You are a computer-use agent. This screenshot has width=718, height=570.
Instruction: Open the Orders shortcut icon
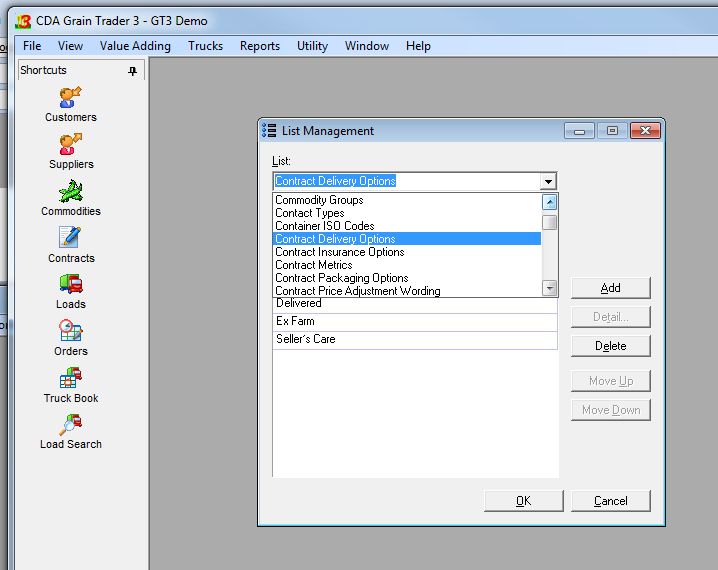click(70, 331)
